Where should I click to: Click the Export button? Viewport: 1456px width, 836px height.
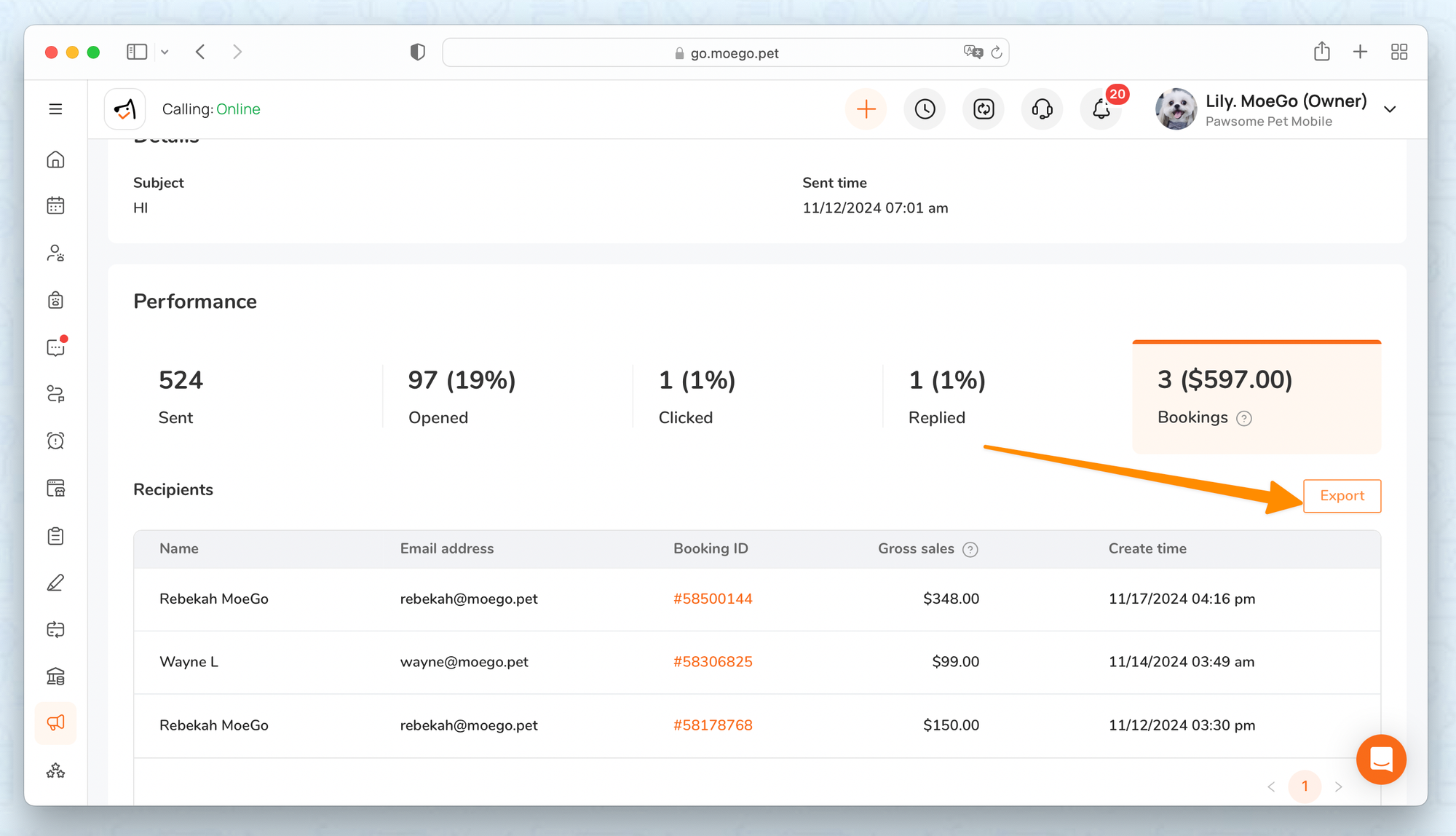(1342, 496)
